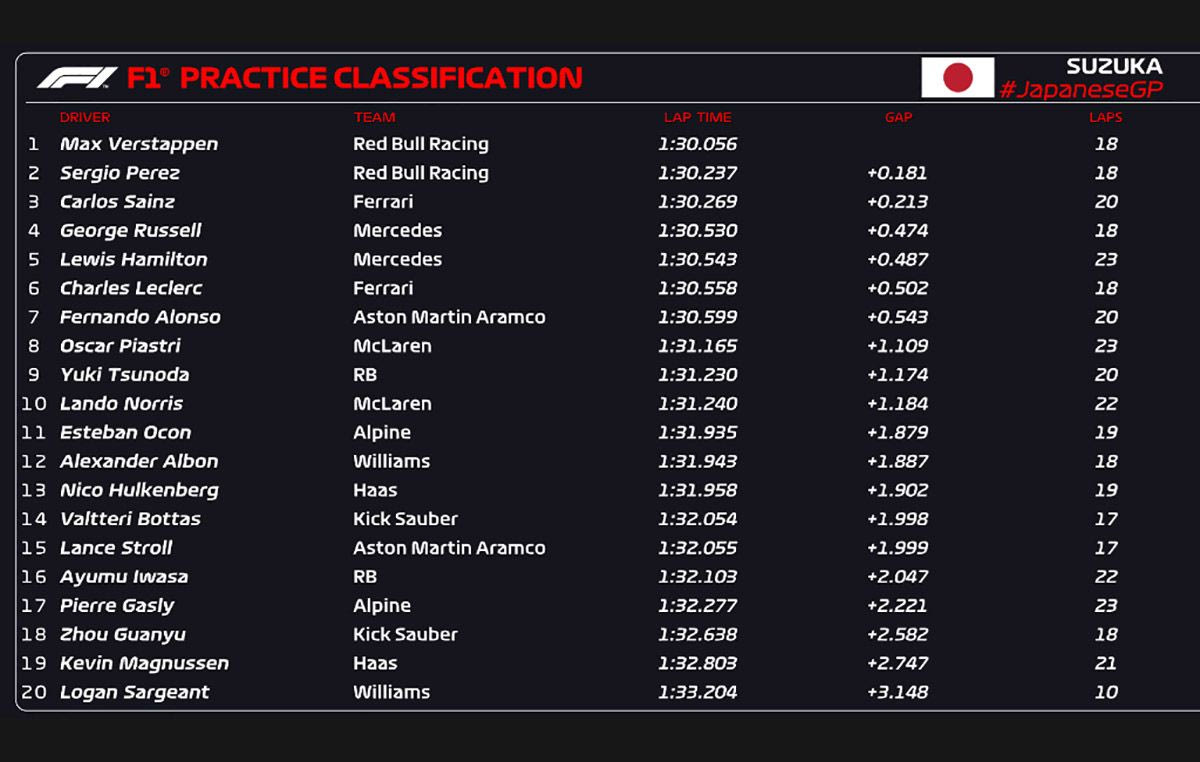Select Yuki Tsunoda's row name
This screenshot has width=1200, height=762.
tap(124, 375)
